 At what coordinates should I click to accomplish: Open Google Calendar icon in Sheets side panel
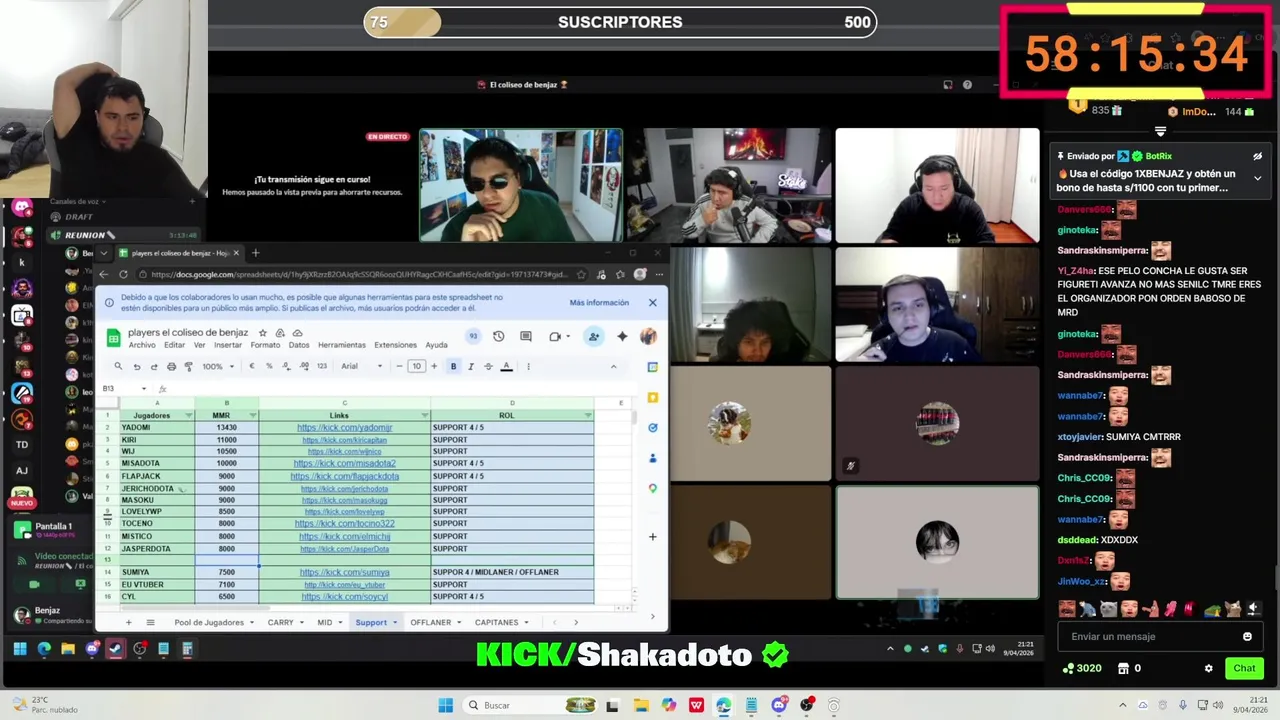click(652, 367)
